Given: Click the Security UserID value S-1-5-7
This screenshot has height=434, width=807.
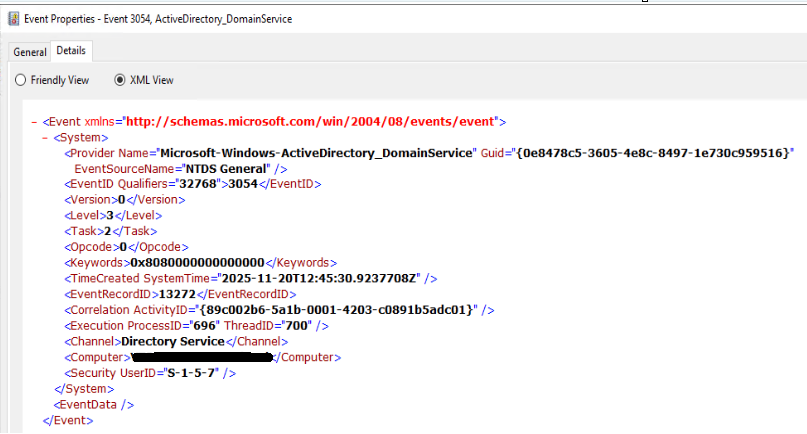Looking at the screenshot, I should (x=190, y=373).
